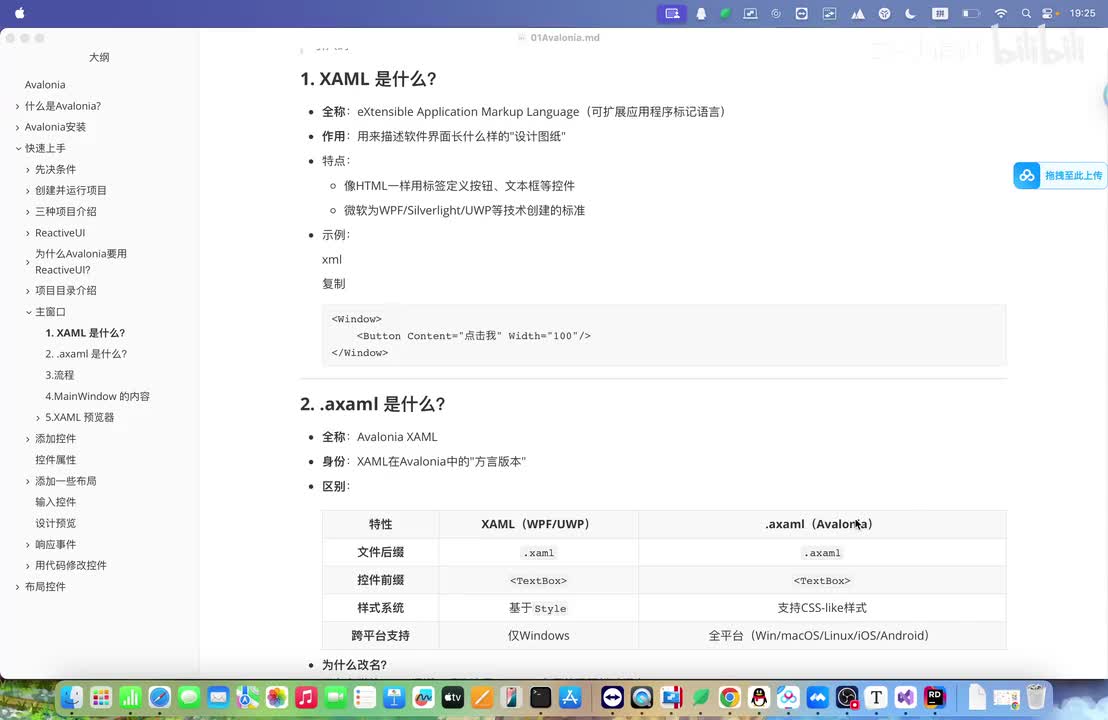The image size is (1108, 720).
Task: Collapse the 快速上手 outline section
Action: (18, 148)
